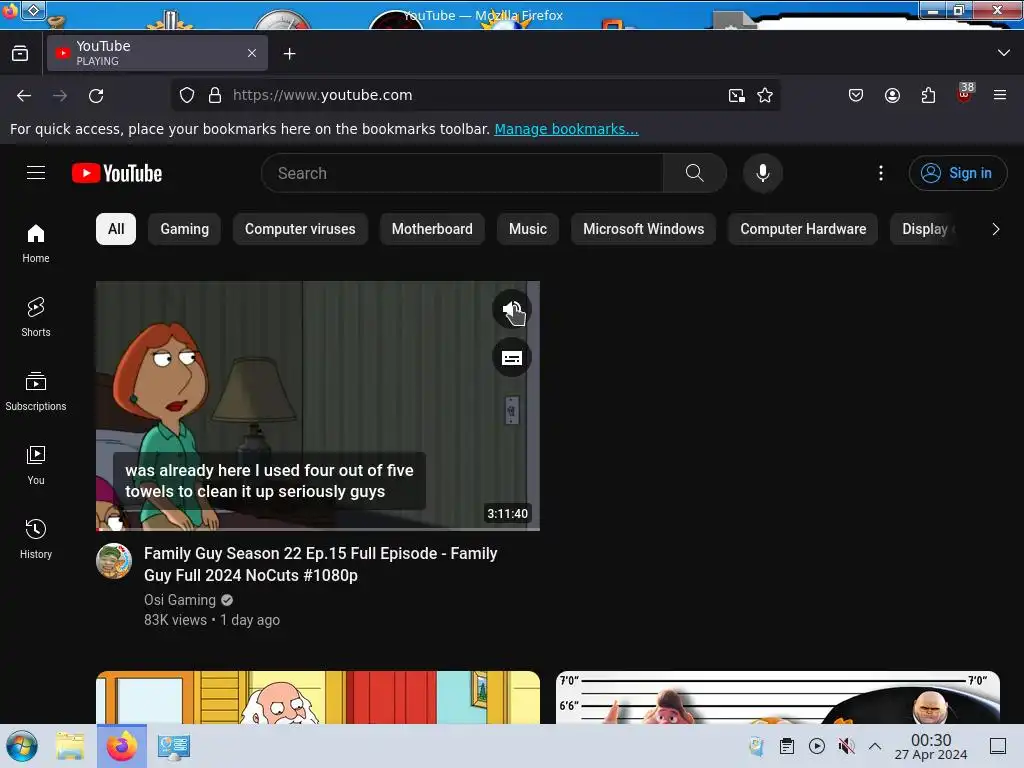Open media player tray icon

pyautogui.click(x=817, y=746)
